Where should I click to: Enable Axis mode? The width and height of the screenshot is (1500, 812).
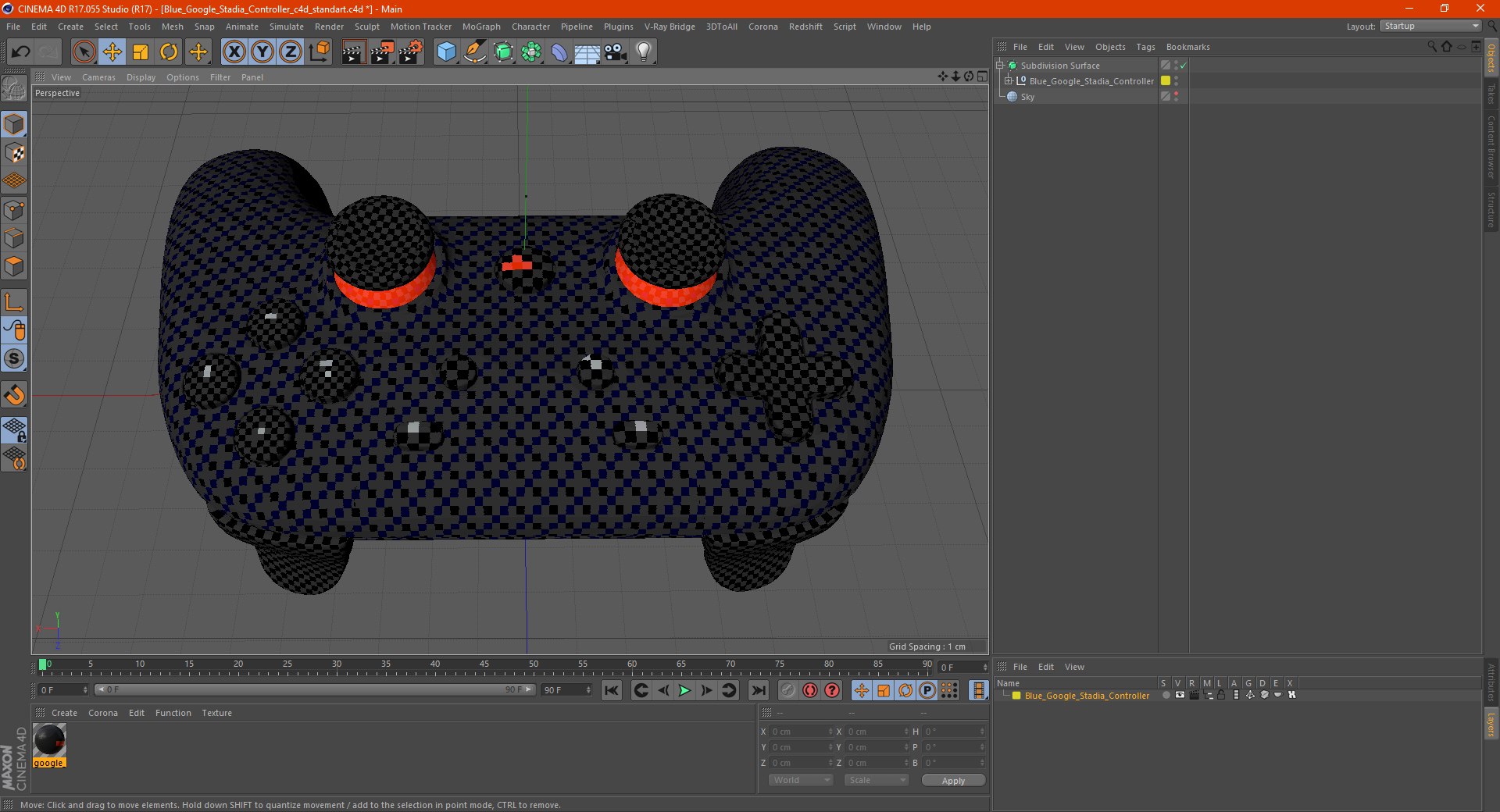(14, 302)
